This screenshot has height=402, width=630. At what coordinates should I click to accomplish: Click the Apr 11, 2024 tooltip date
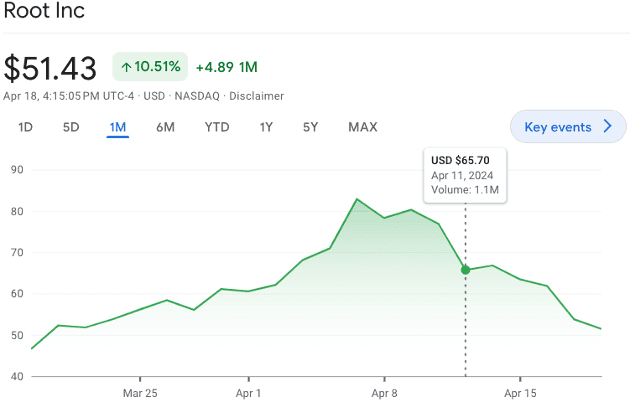click(x=462, y=175)
